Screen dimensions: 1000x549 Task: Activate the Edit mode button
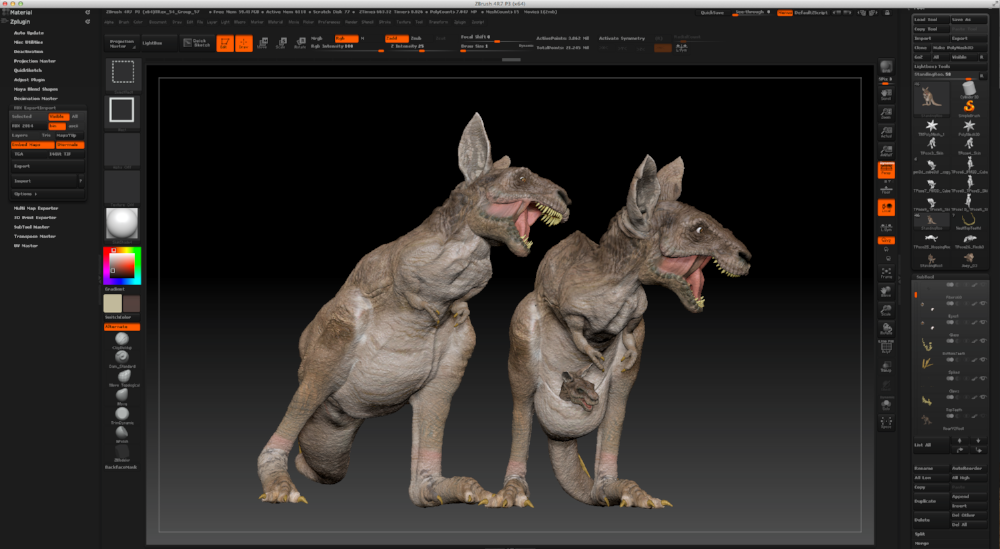pyautogui.click(x=224, y=43)
